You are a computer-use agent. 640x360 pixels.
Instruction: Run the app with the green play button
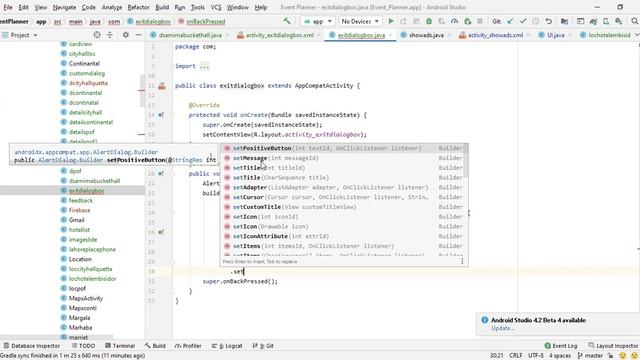click(391, 21)
